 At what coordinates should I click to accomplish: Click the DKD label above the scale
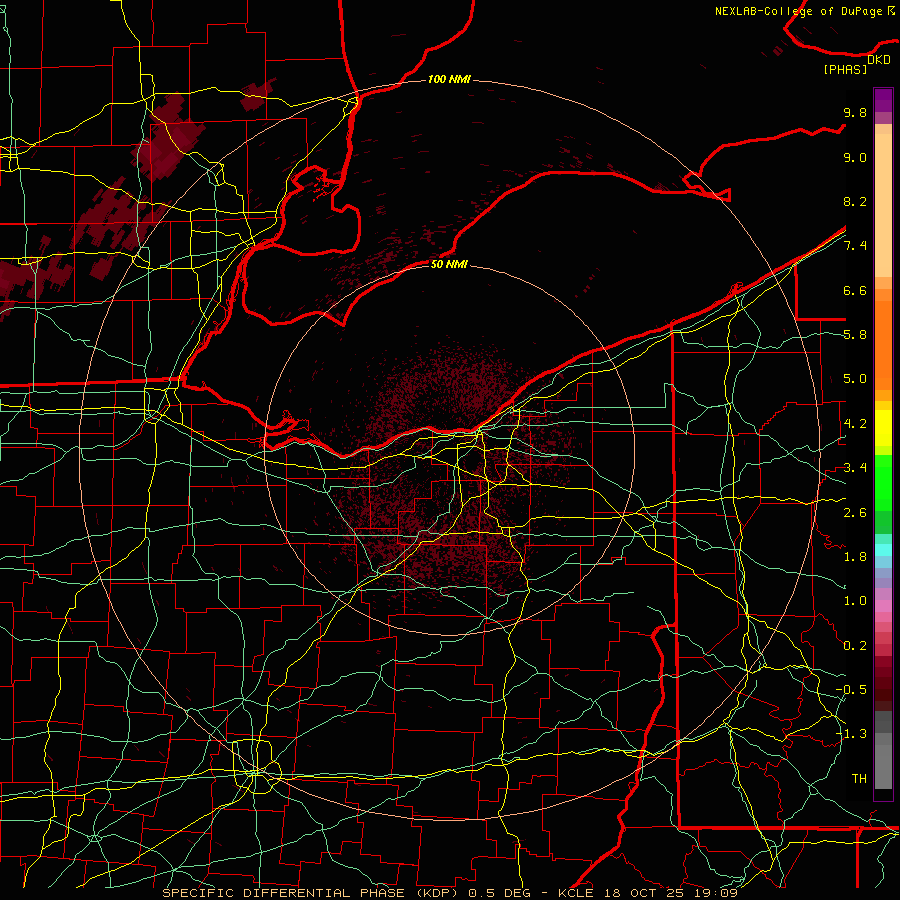point(879,60)
